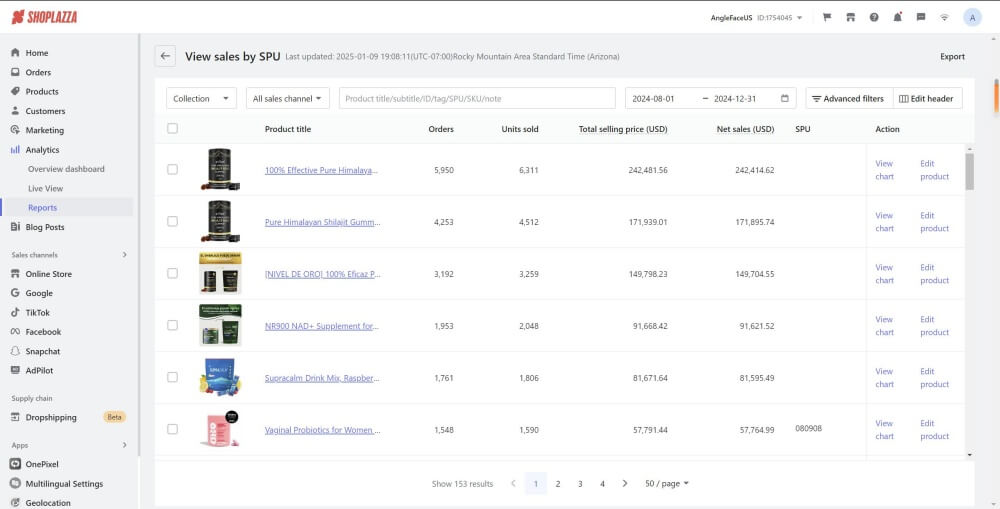Open Orders in the sidebar
This screenshot has width=1000, height=509.
tap(38, 72)
